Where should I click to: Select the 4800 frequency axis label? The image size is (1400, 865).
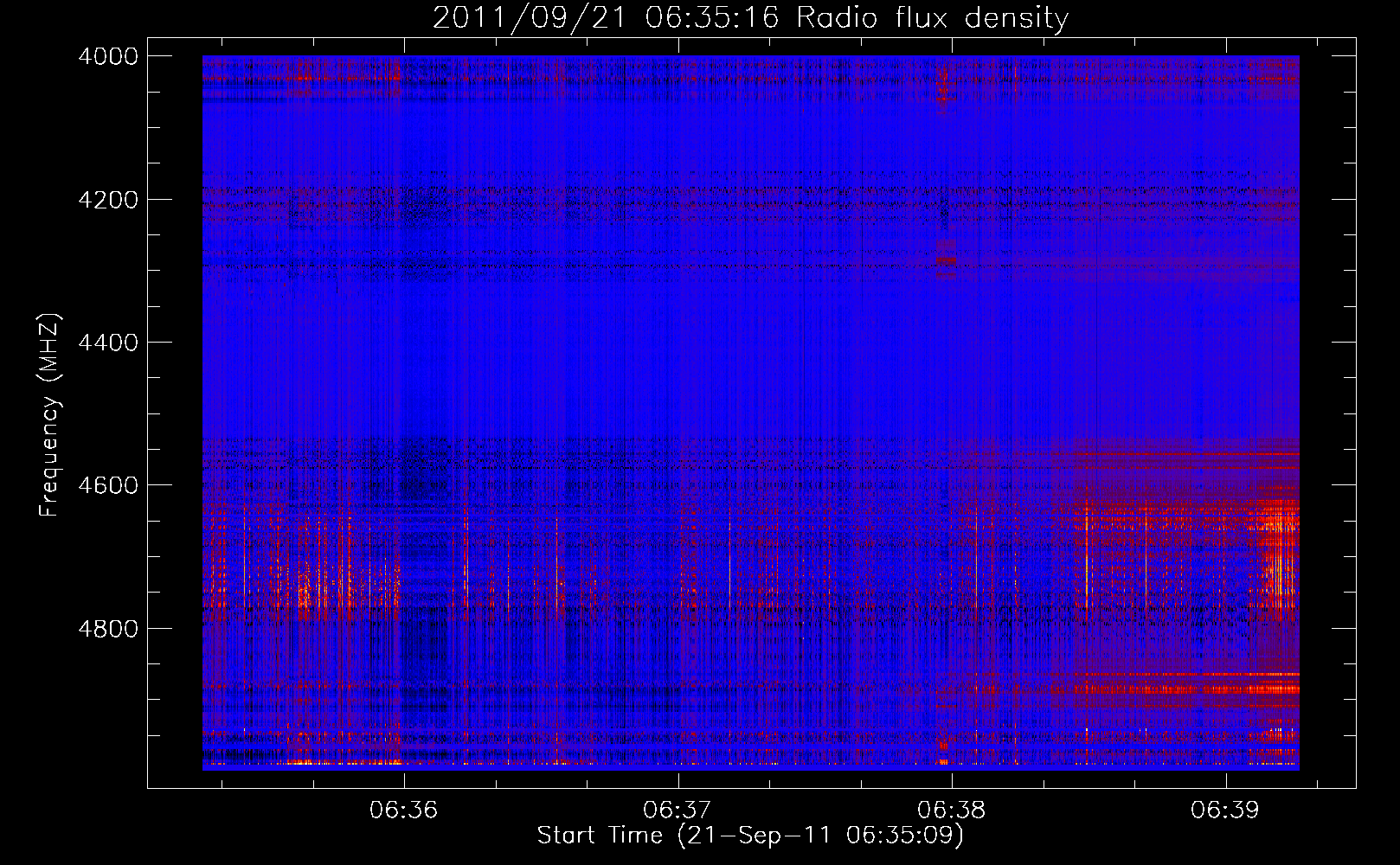point(108,628)
